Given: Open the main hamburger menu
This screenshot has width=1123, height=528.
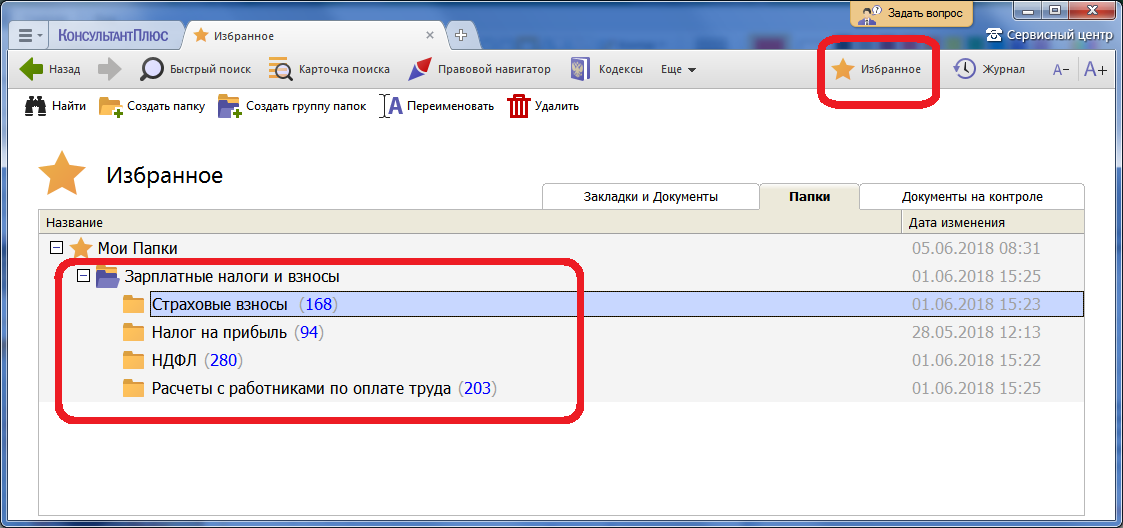Looking at the screenshot, I should click(29, 35).
